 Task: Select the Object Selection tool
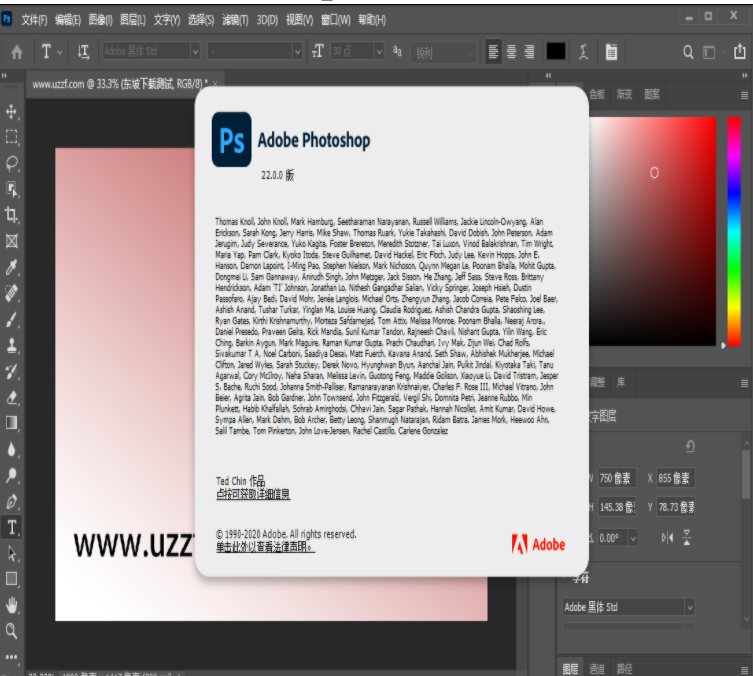[12, 189]
